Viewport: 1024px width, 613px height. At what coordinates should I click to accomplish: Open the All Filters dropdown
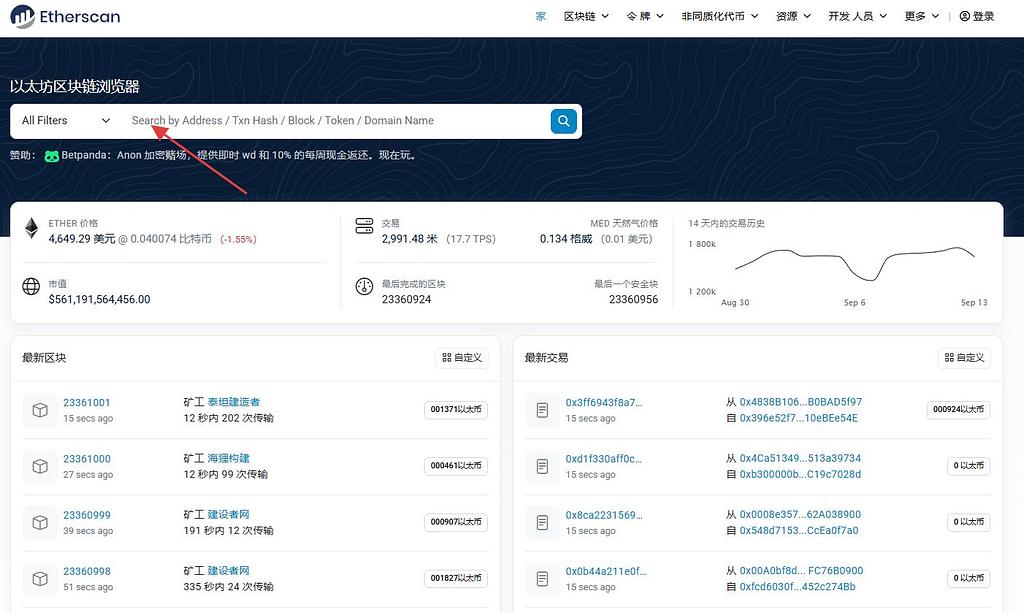click(66, 121)
